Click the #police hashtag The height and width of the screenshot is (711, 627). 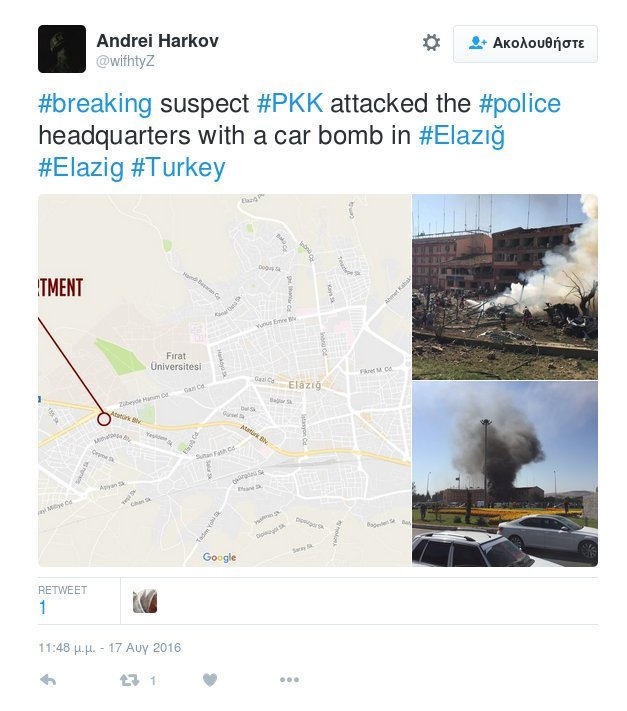coord(520,104)
